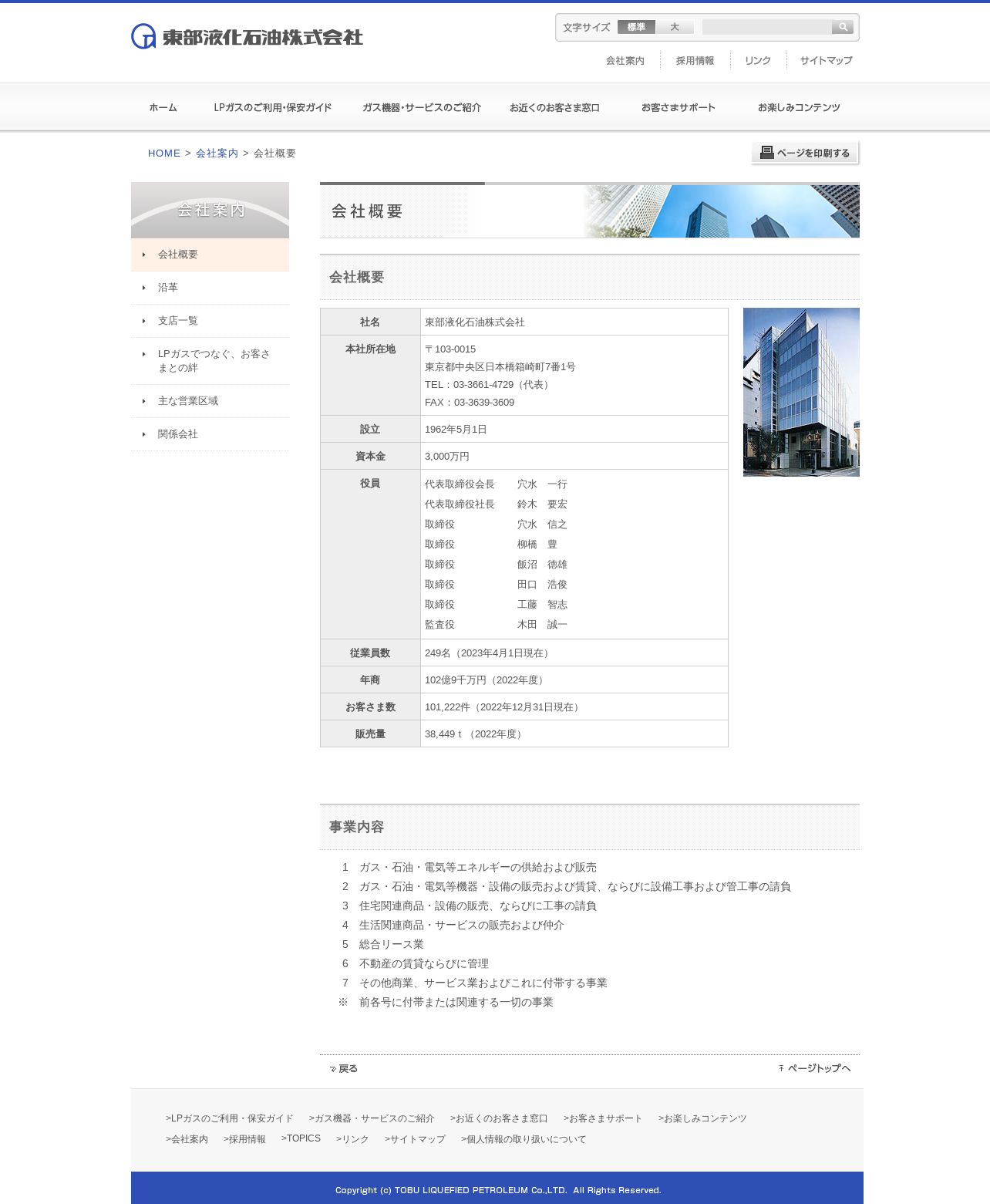
Task: Click the 代表取締役社長 鈴木 要宏 row
Action: click(x=496, y=504)
